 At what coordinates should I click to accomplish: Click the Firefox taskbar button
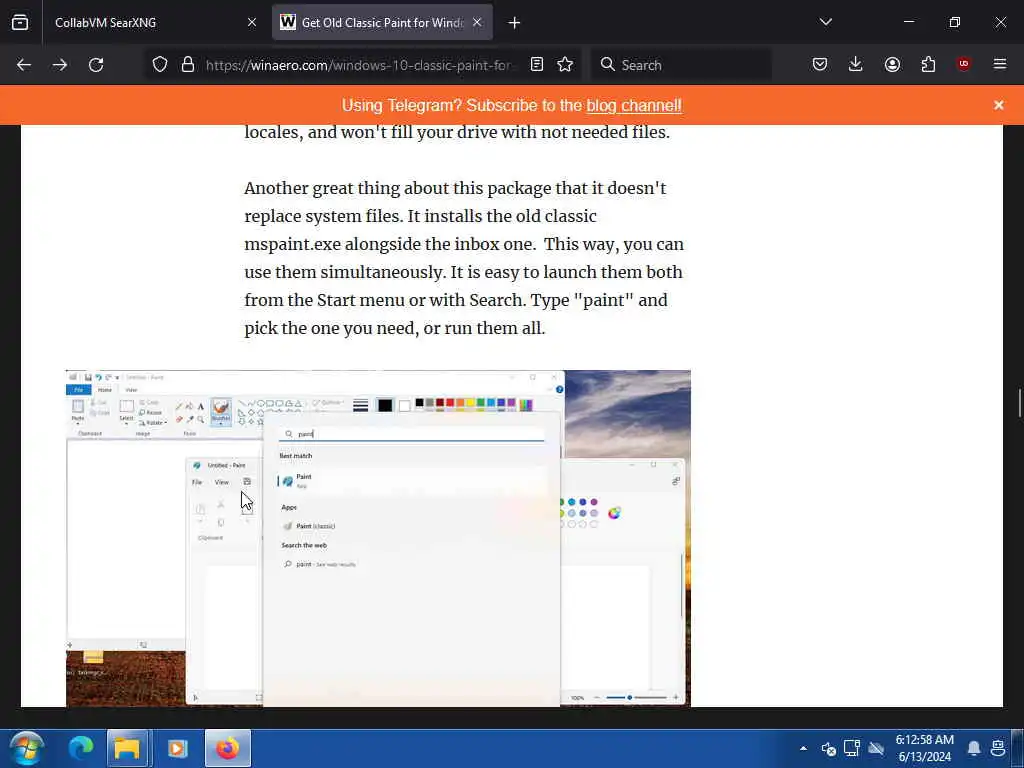point(228,748)
